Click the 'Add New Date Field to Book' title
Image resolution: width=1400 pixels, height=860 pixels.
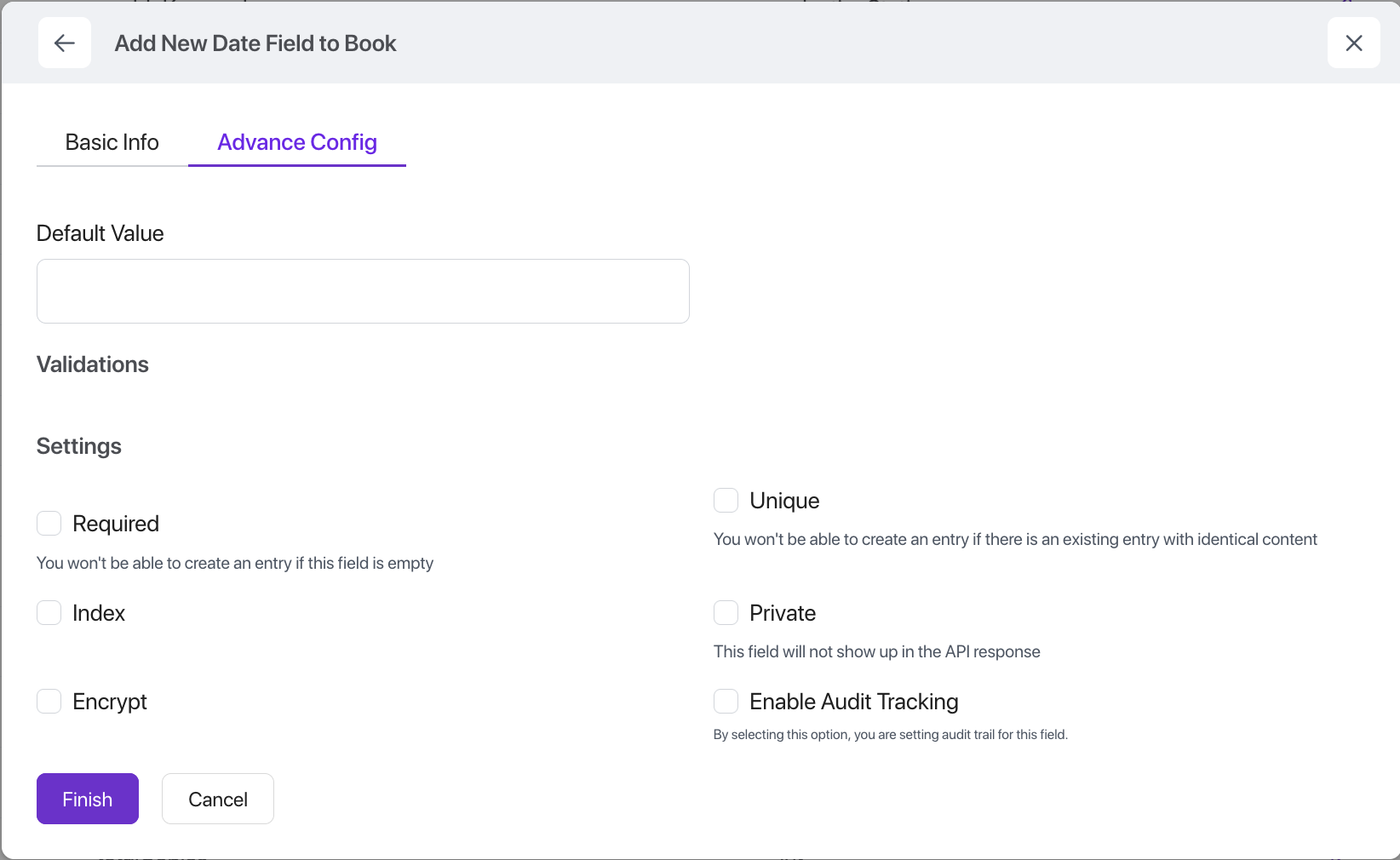point(255,43)
